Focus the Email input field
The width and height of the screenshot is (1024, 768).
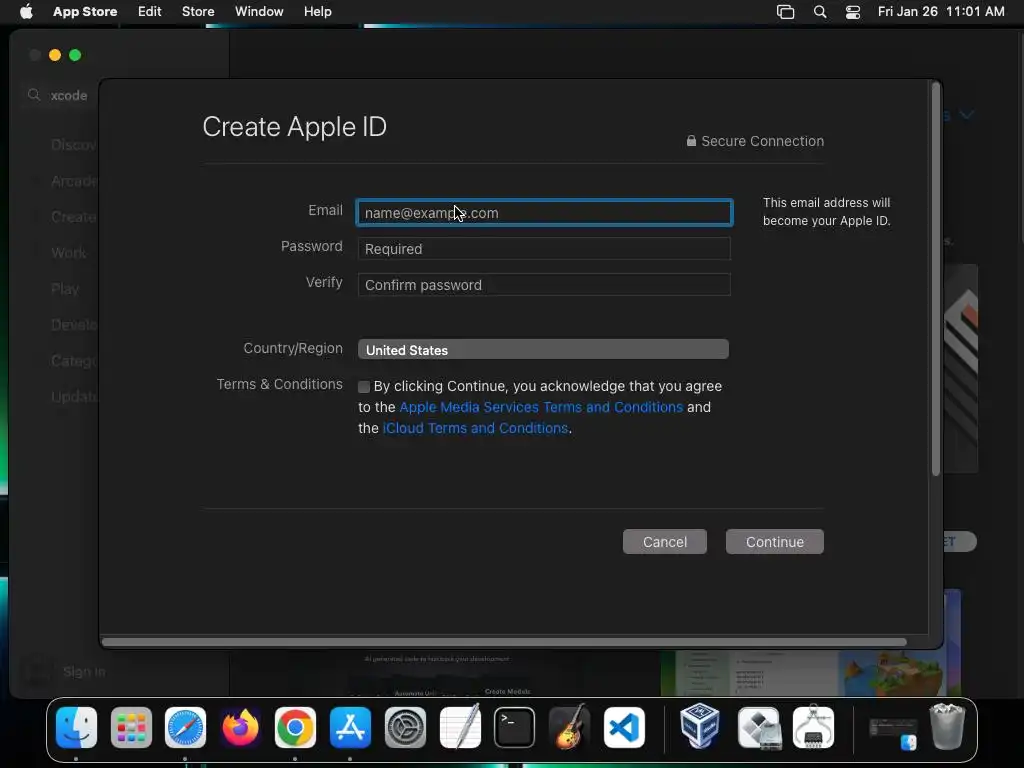pyautogui.click(x=544, y=213)
